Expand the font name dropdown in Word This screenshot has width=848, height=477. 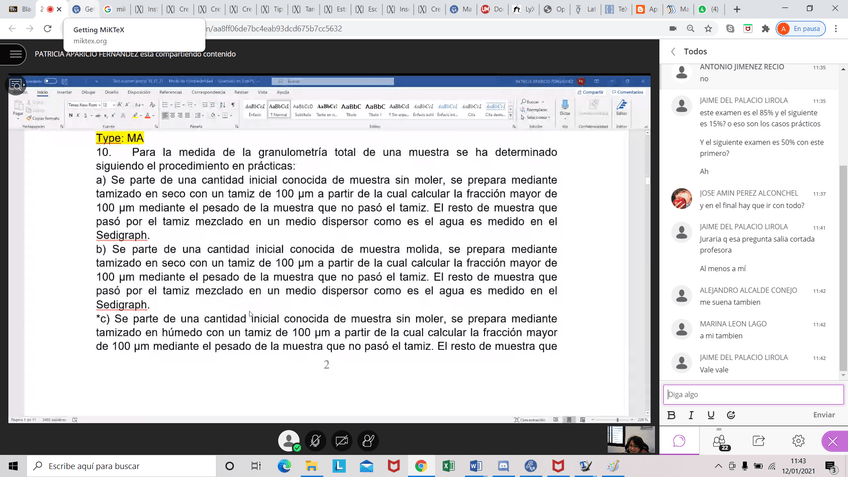101,104
